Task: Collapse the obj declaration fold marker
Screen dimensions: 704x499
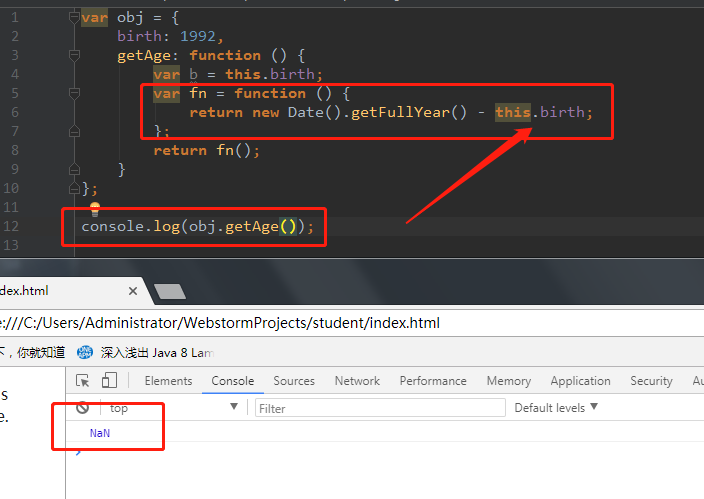Action: pos(74,18)
